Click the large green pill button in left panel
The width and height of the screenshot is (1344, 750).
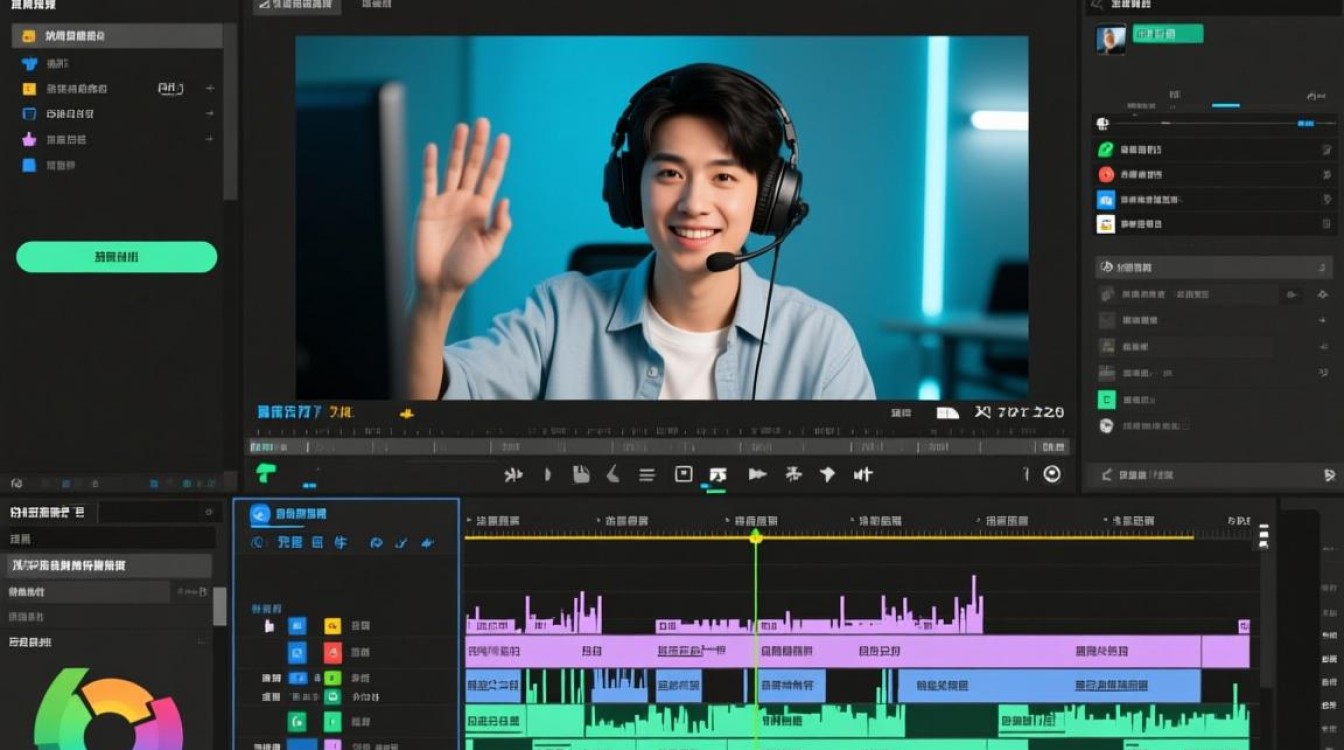116,257
